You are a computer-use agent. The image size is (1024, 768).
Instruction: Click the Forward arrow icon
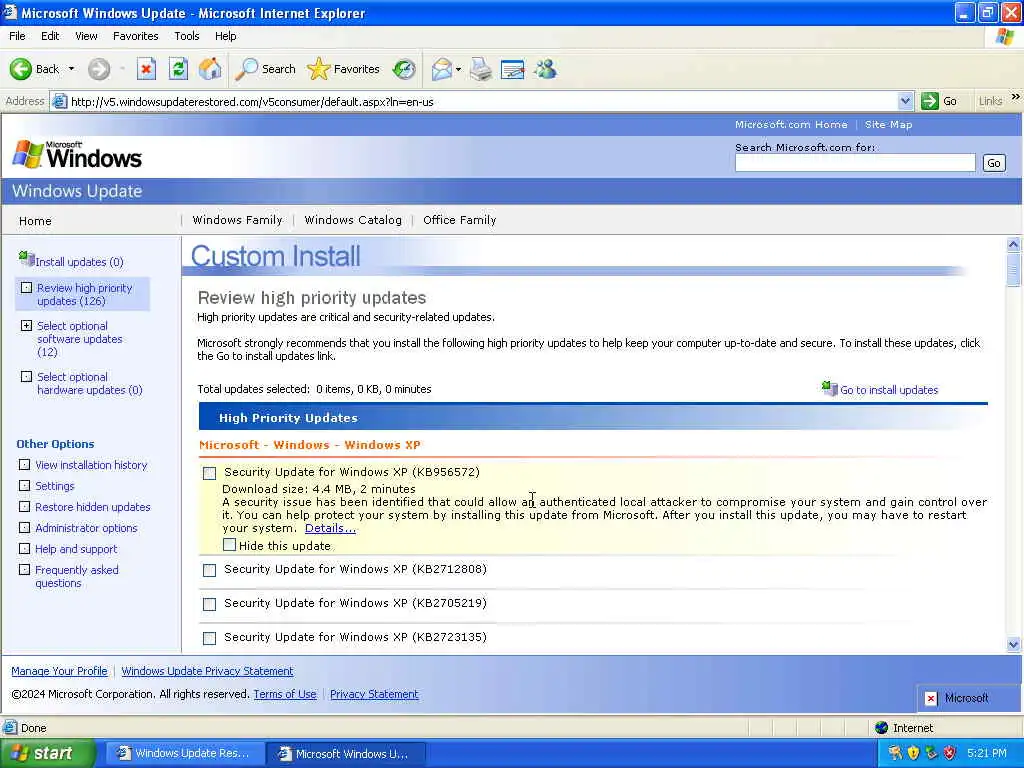pos(99,69)
